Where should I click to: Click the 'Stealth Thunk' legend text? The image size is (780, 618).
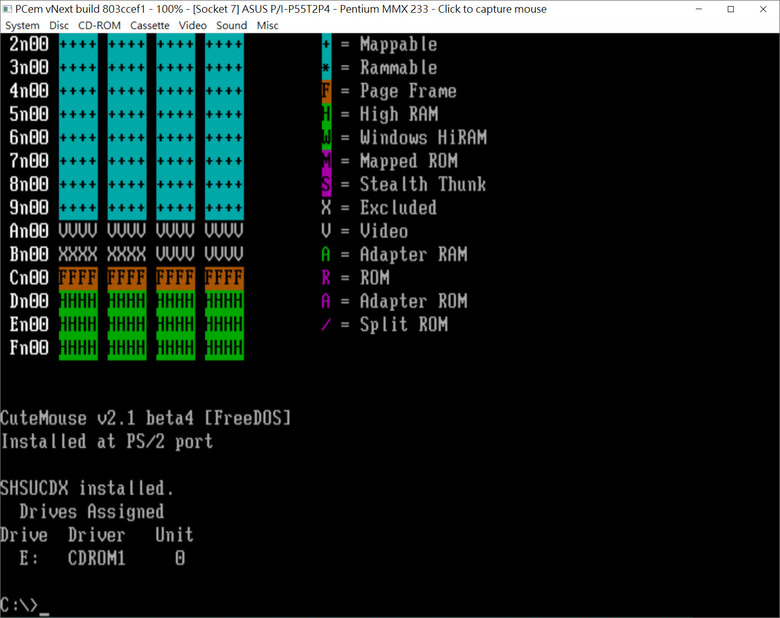click(423, 185)
